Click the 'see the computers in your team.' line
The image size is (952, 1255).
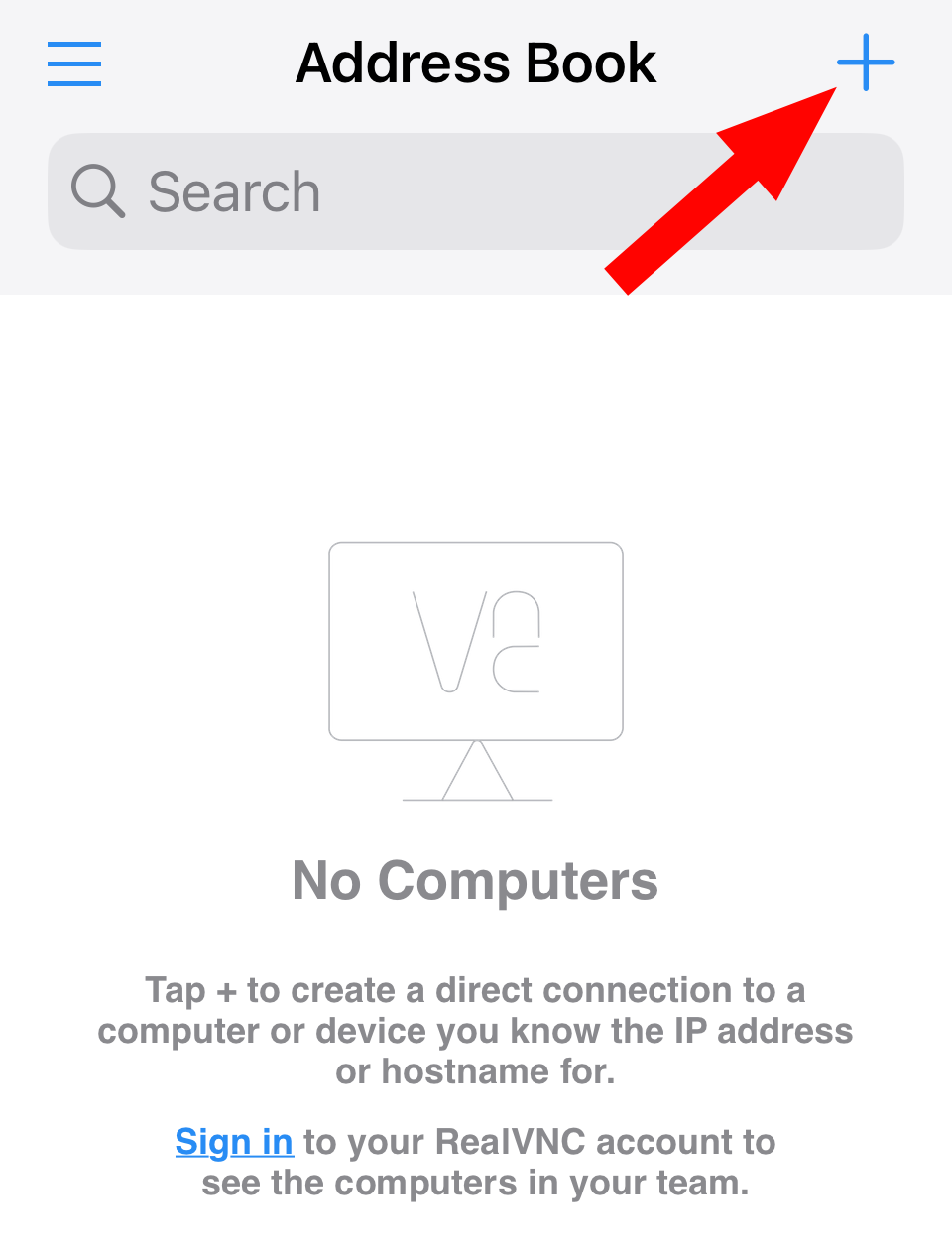tap(475, 1183)
